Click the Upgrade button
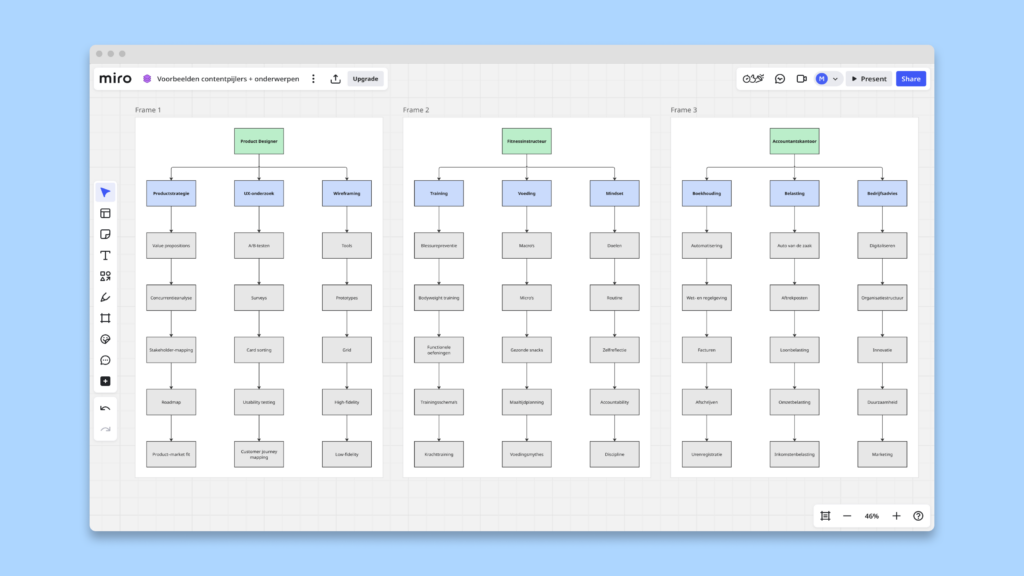Viewport: 1024px width, 576px height. point(365,79)
